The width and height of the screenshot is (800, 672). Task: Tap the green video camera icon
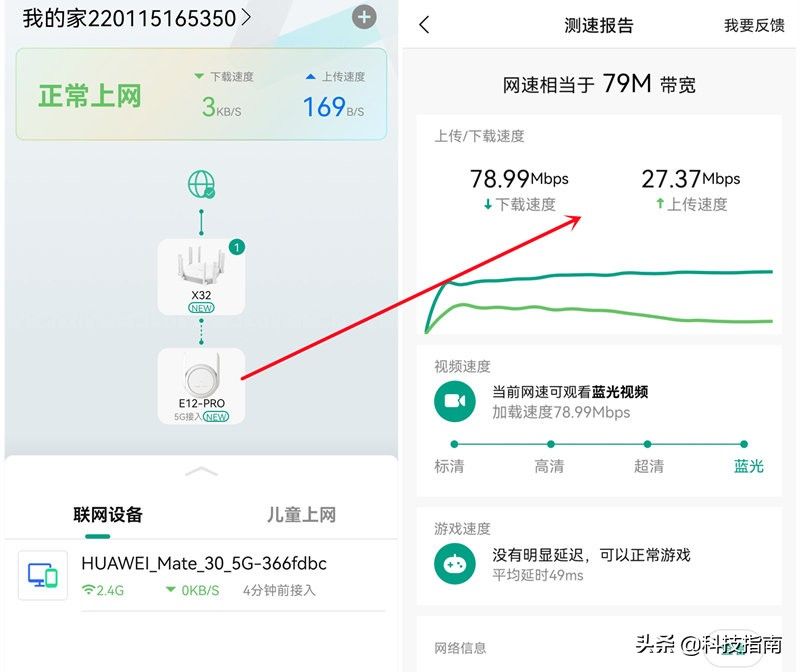click(x=455, y=402)
